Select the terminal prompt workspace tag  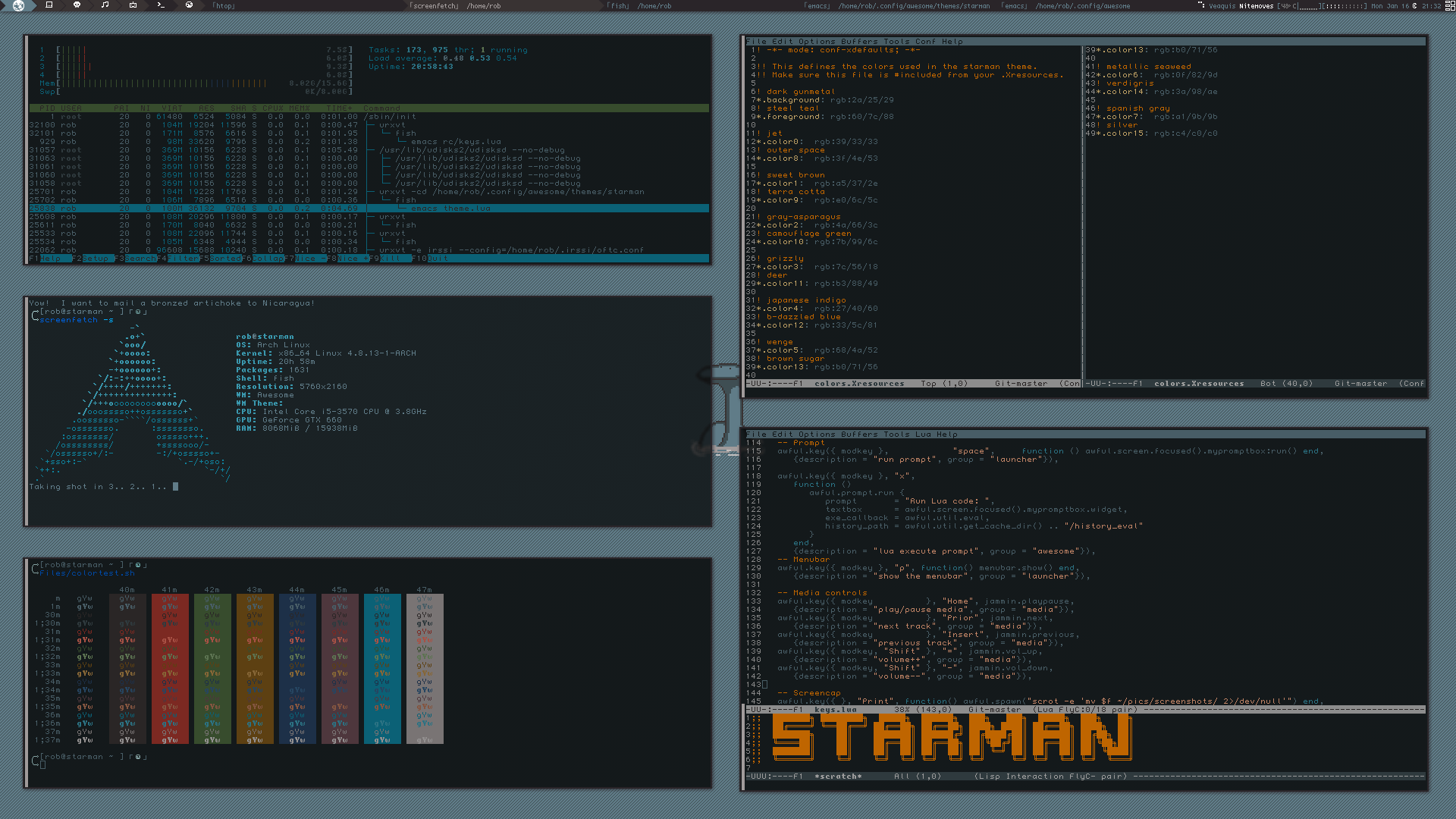click(x=161, y=5)
